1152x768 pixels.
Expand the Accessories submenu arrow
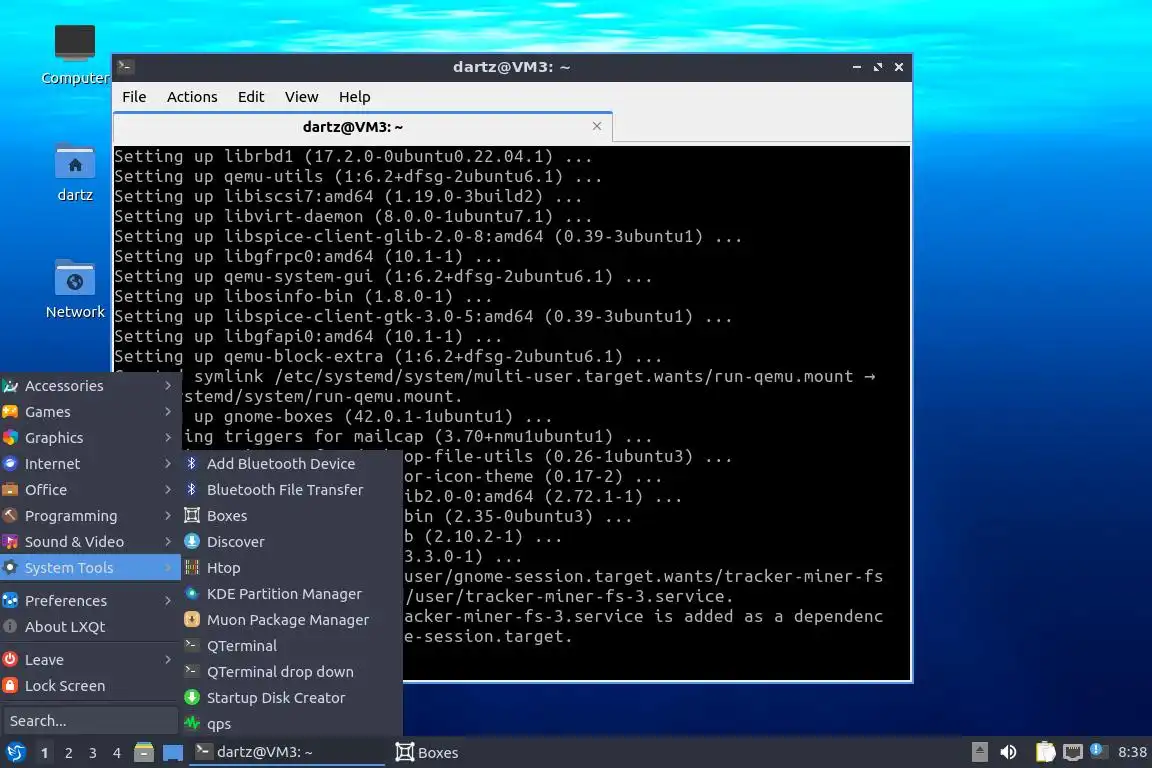168,385
